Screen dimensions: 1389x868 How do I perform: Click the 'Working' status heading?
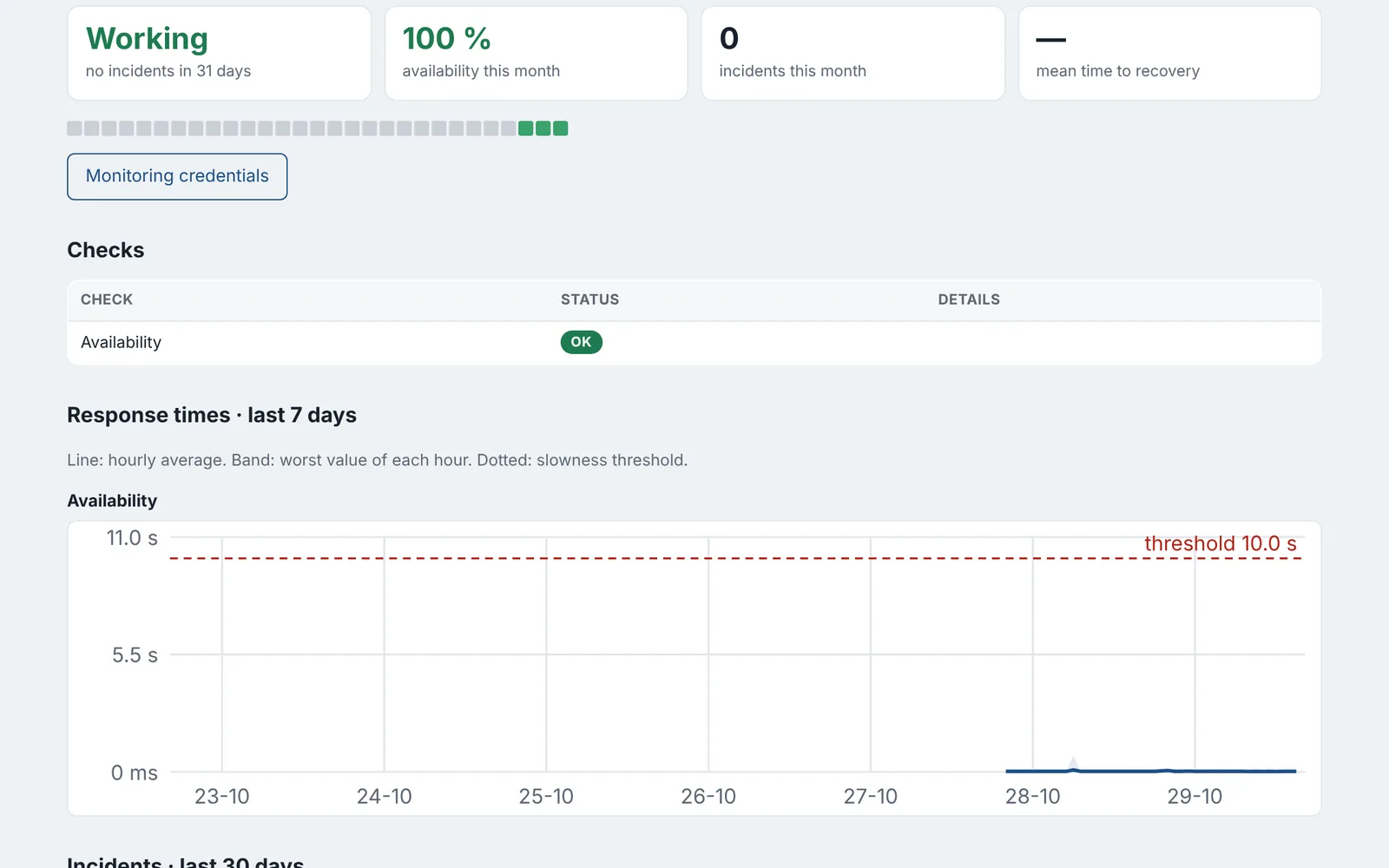(147, 39)
